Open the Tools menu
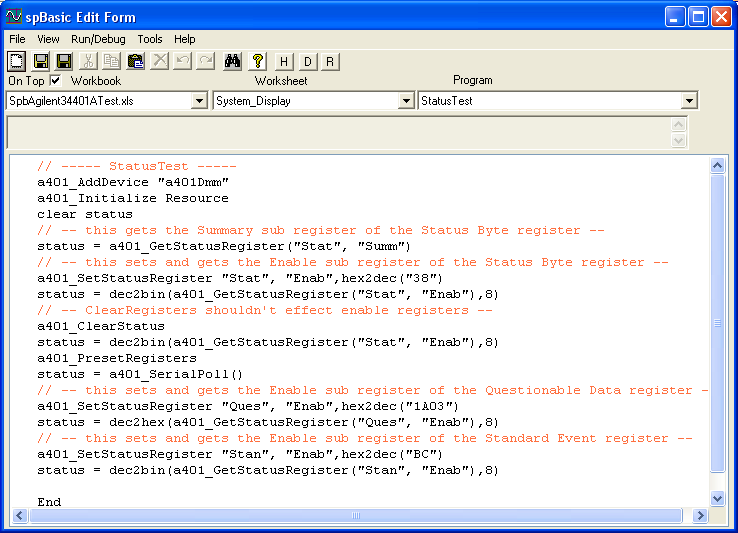The height and width of the screenshot is (533, 738). click(x=150, y=39)
